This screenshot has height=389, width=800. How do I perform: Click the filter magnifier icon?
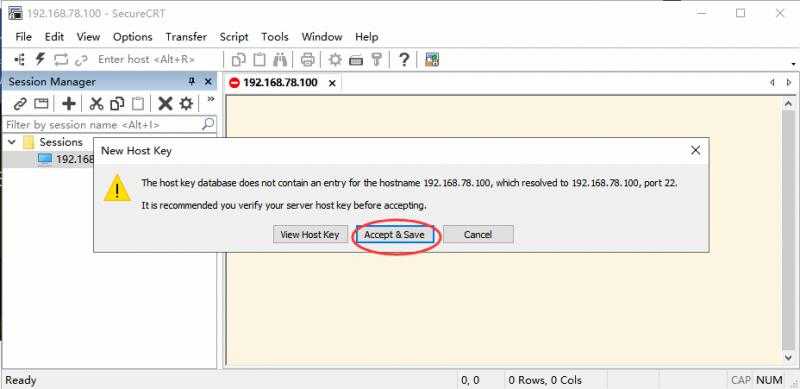(208, 124)
